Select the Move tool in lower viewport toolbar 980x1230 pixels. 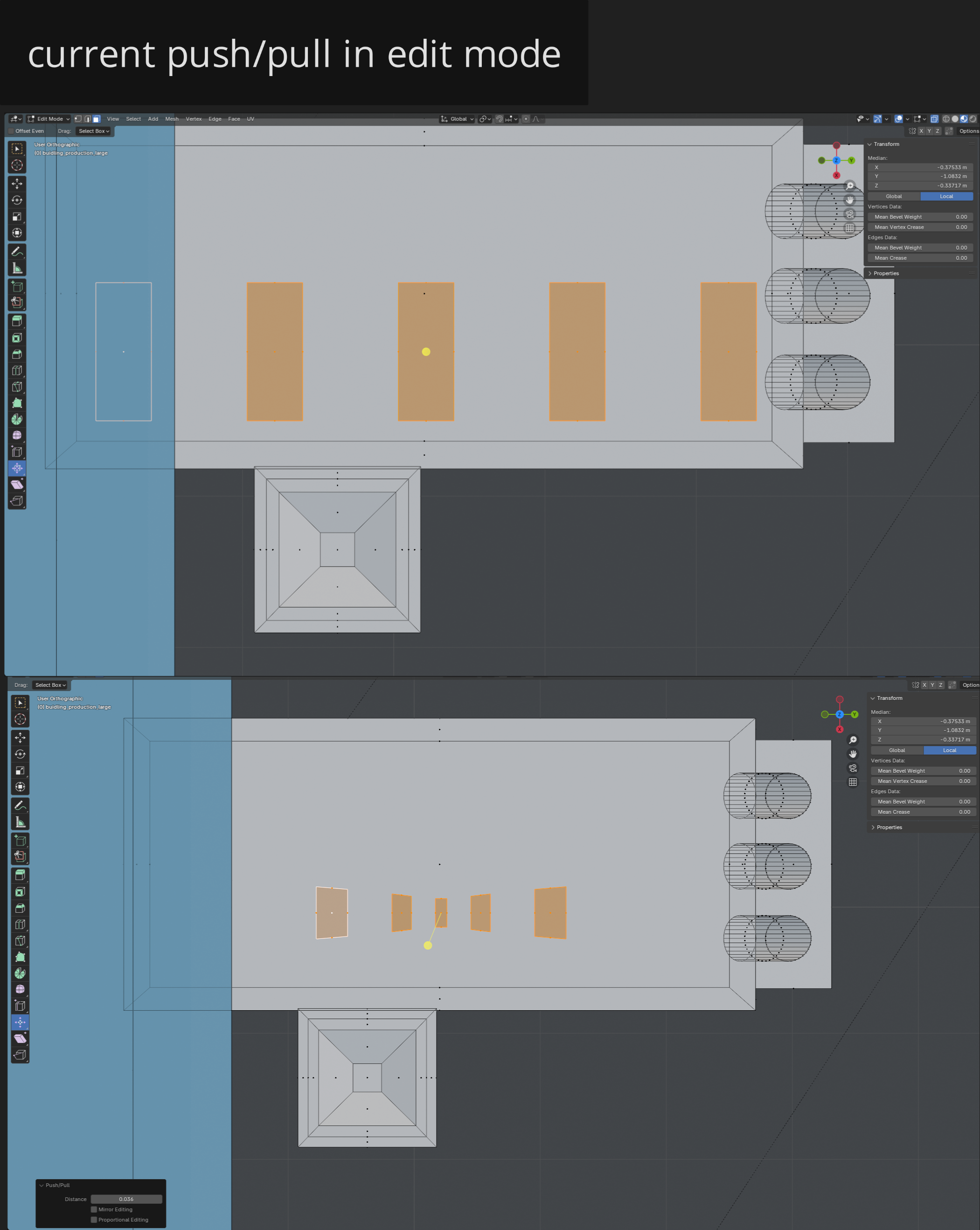pyautogui.click(x=20, y=738)
